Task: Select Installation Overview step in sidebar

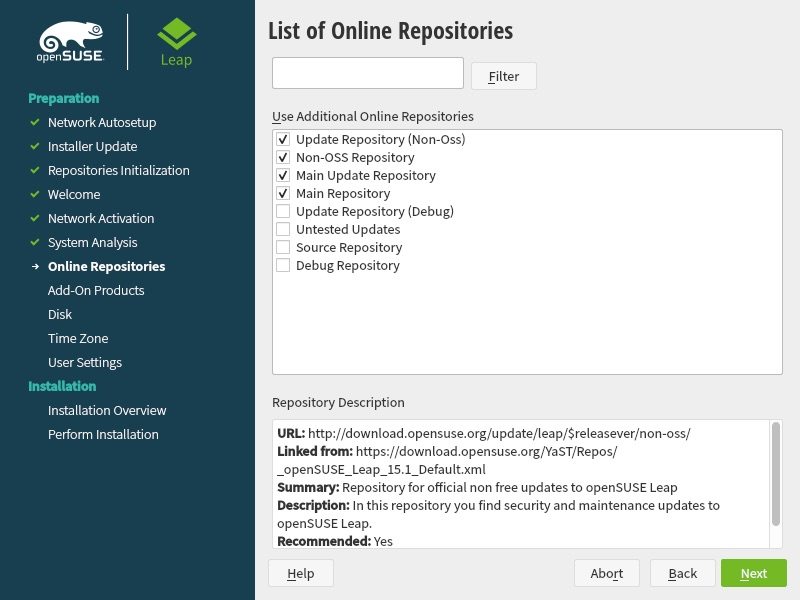Action: tap(107, 410)
